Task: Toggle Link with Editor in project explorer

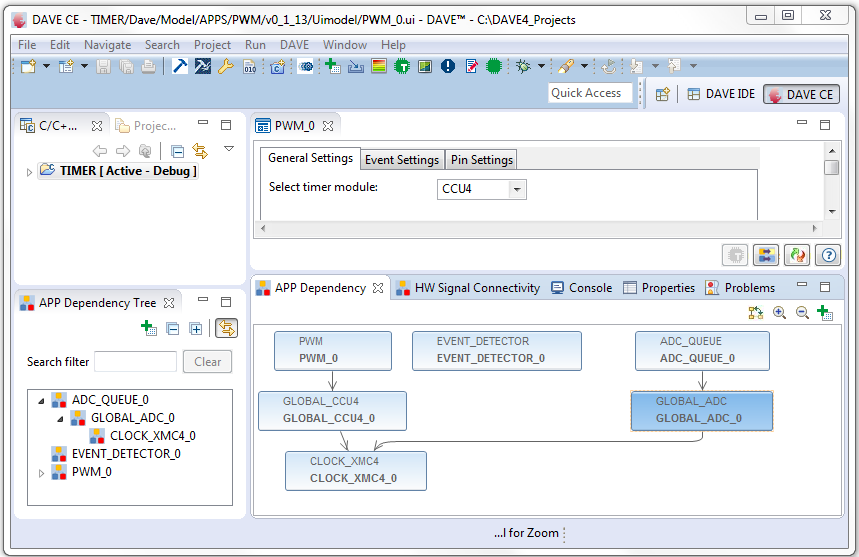Action: 200,151
